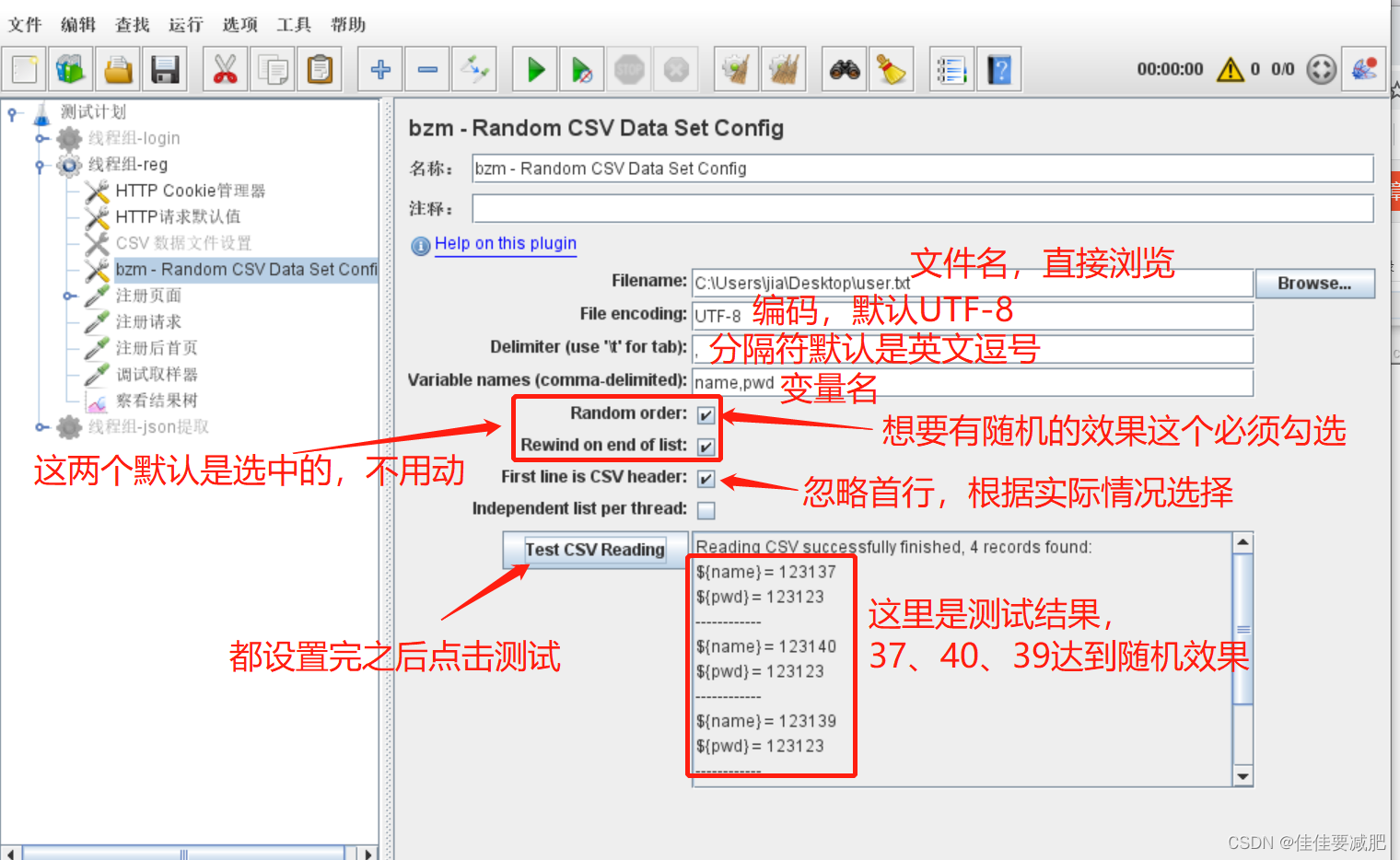Click the info icon beside Help on this plugin
The image size is (1400, 860).
pos(421,246)
